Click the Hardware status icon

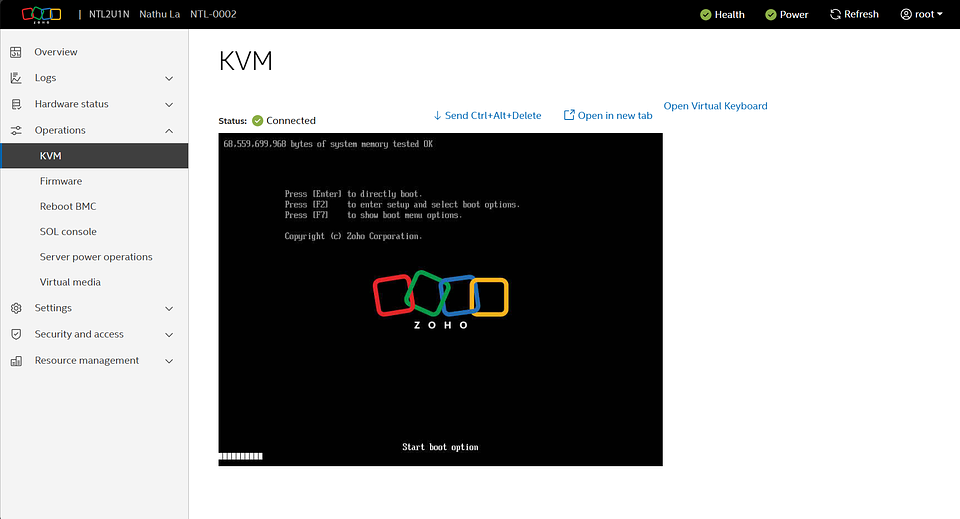pyautogui.click(x=16, y=105)
